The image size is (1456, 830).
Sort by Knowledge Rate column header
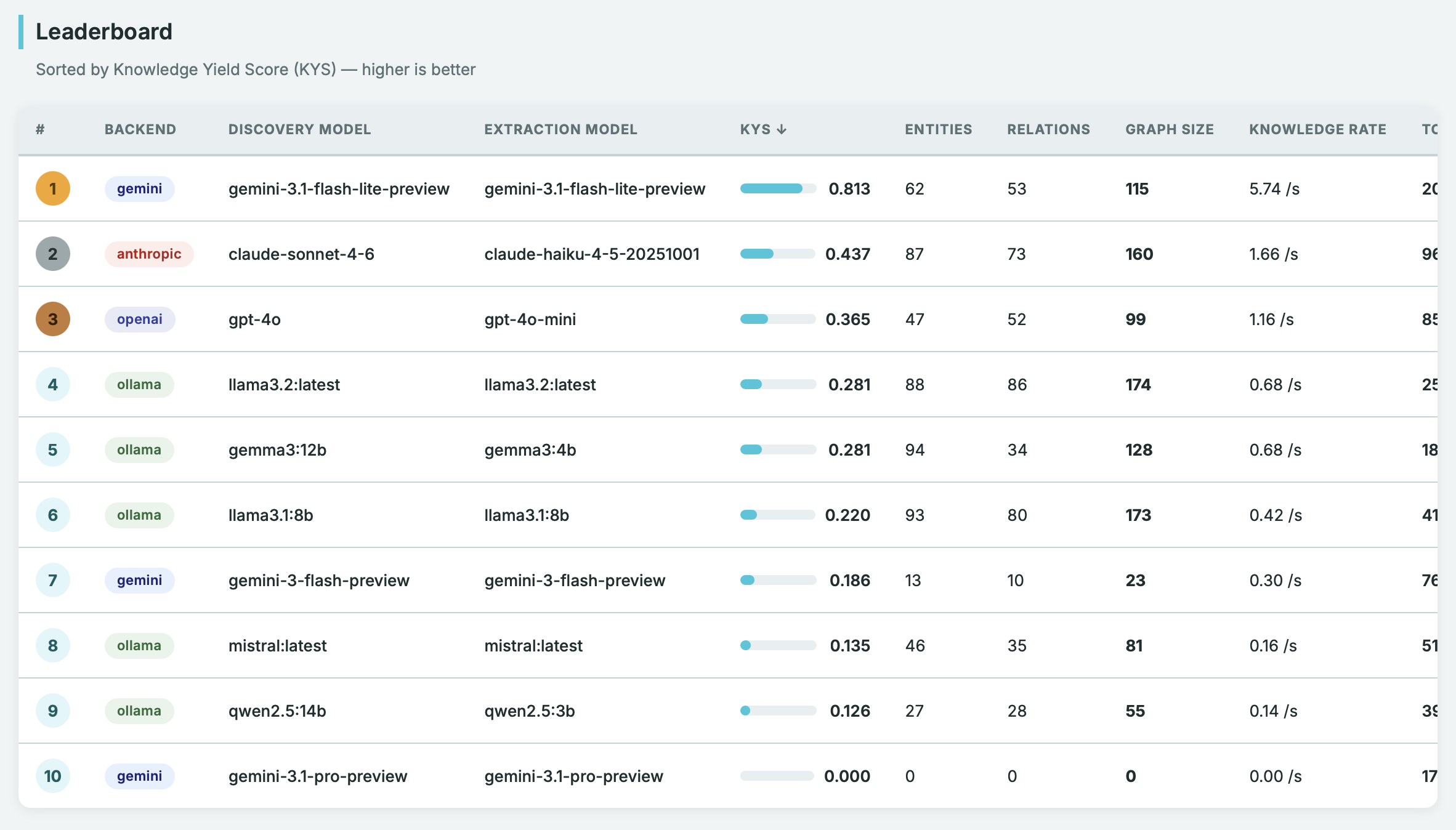[1317, 129]
